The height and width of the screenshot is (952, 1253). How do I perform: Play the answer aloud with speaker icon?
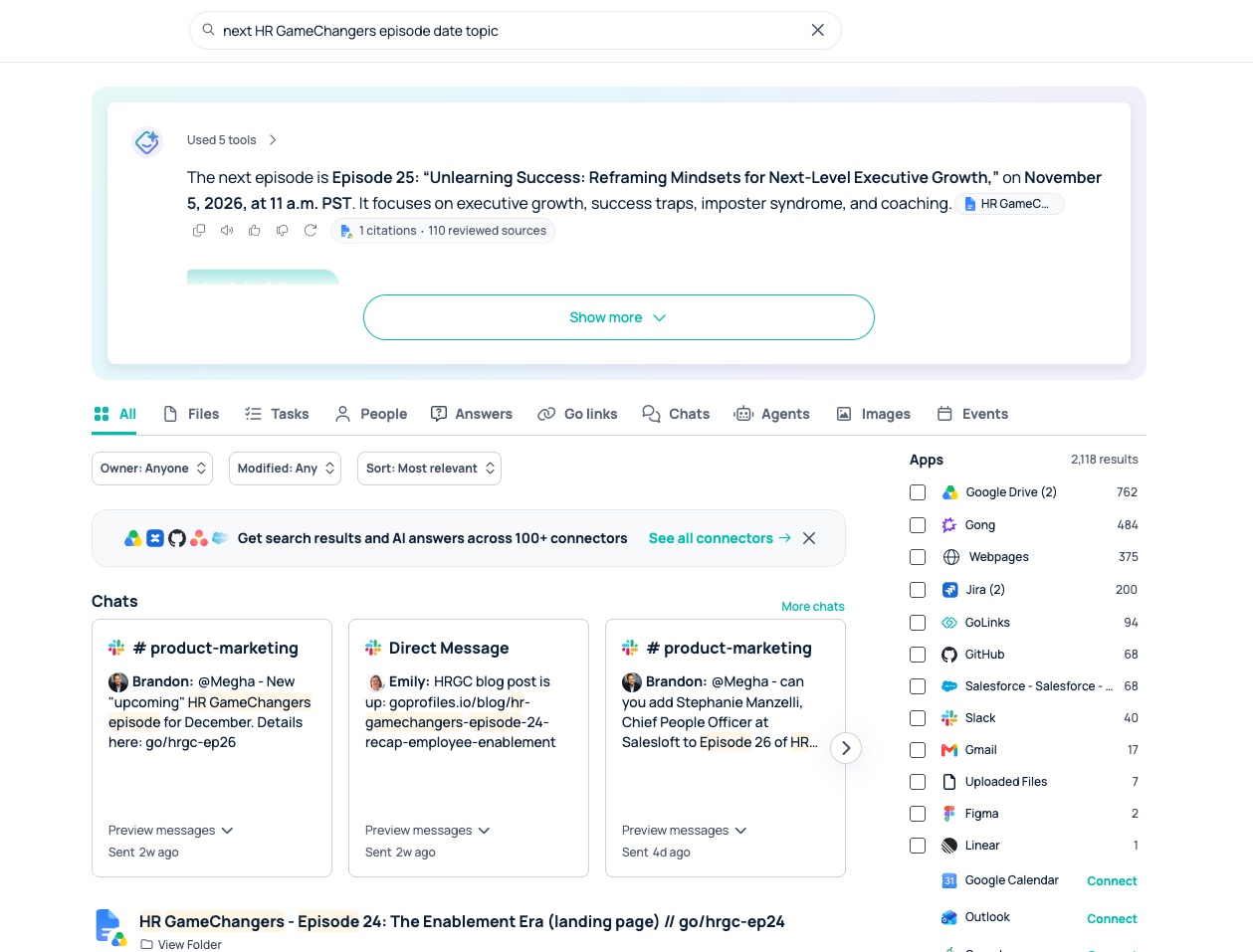pos(227,230)
